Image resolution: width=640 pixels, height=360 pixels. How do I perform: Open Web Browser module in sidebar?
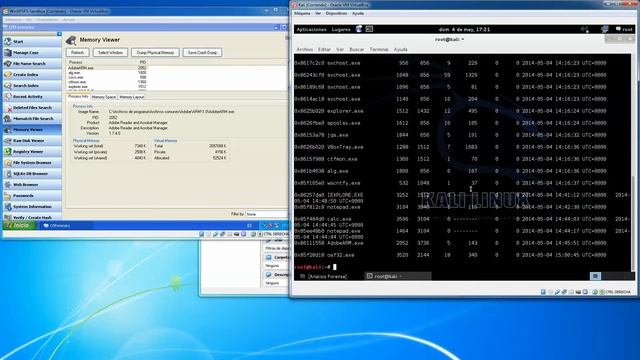tap(32, 185)
